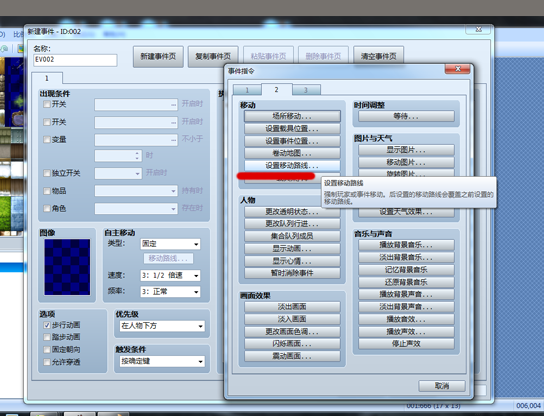The image size is (544, 416).
Task: Cancel the 事件指令 dialog with 取消
Action: click(x=442, y=386)
